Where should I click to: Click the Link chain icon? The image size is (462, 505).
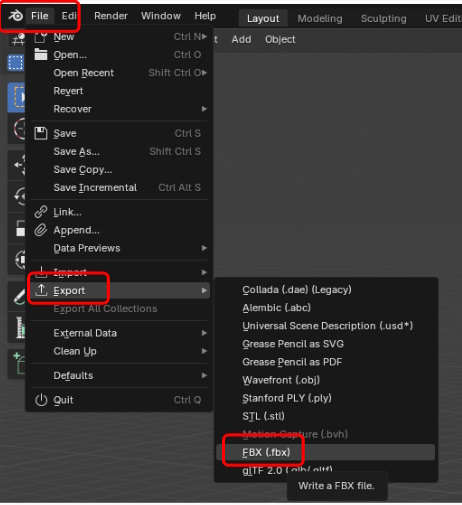tap(41, 212)
